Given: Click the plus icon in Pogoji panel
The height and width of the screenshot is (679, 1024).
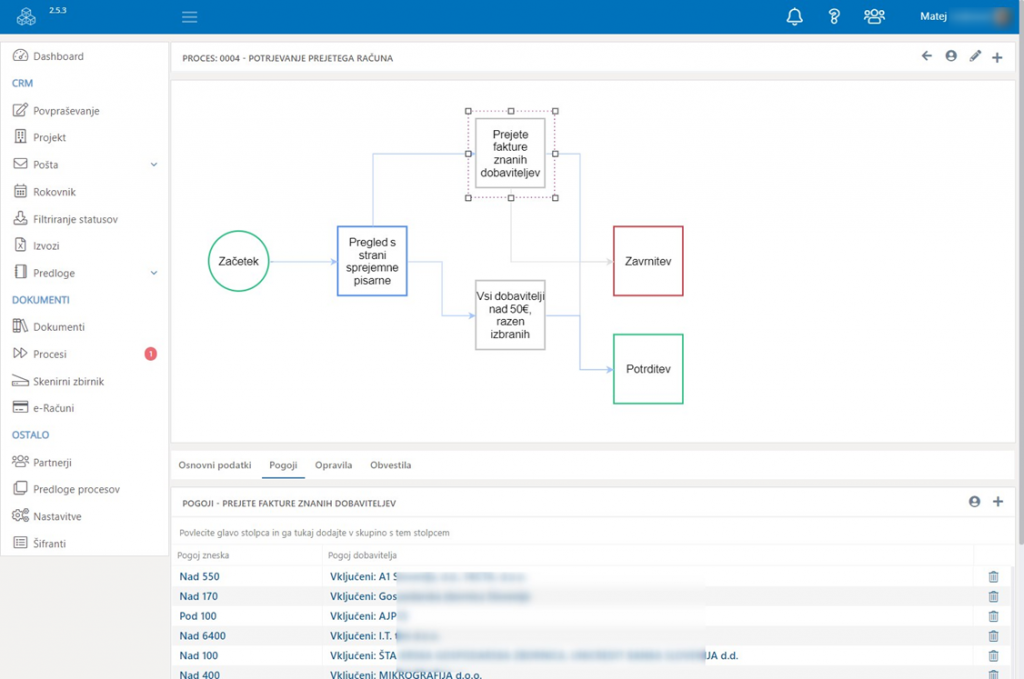Looking at the screenshot, I should (997, 502).
